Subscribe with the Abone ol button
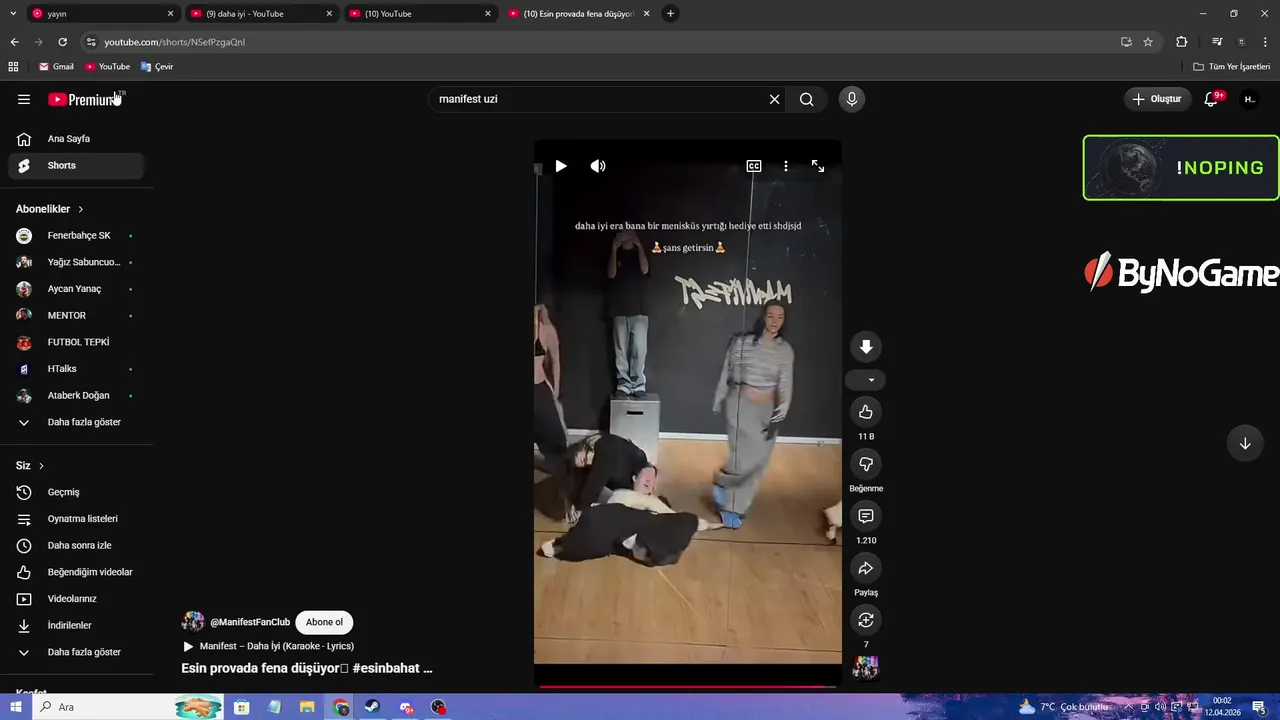This screenshot has width=1280, height=720. click(x=324, y=622)
